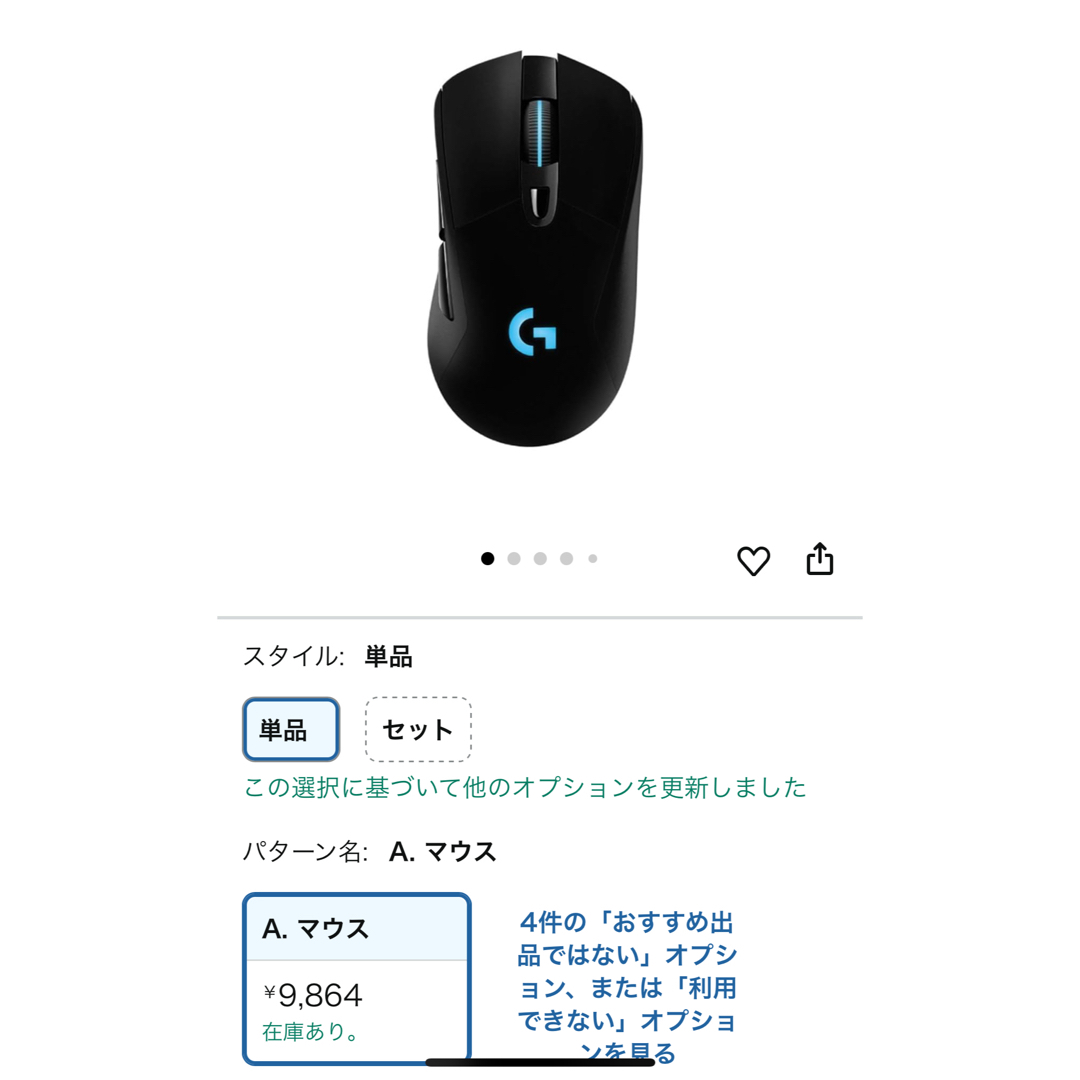Tap the green オプションを更新しました message

pyautogui.click(x=525, y=787)
